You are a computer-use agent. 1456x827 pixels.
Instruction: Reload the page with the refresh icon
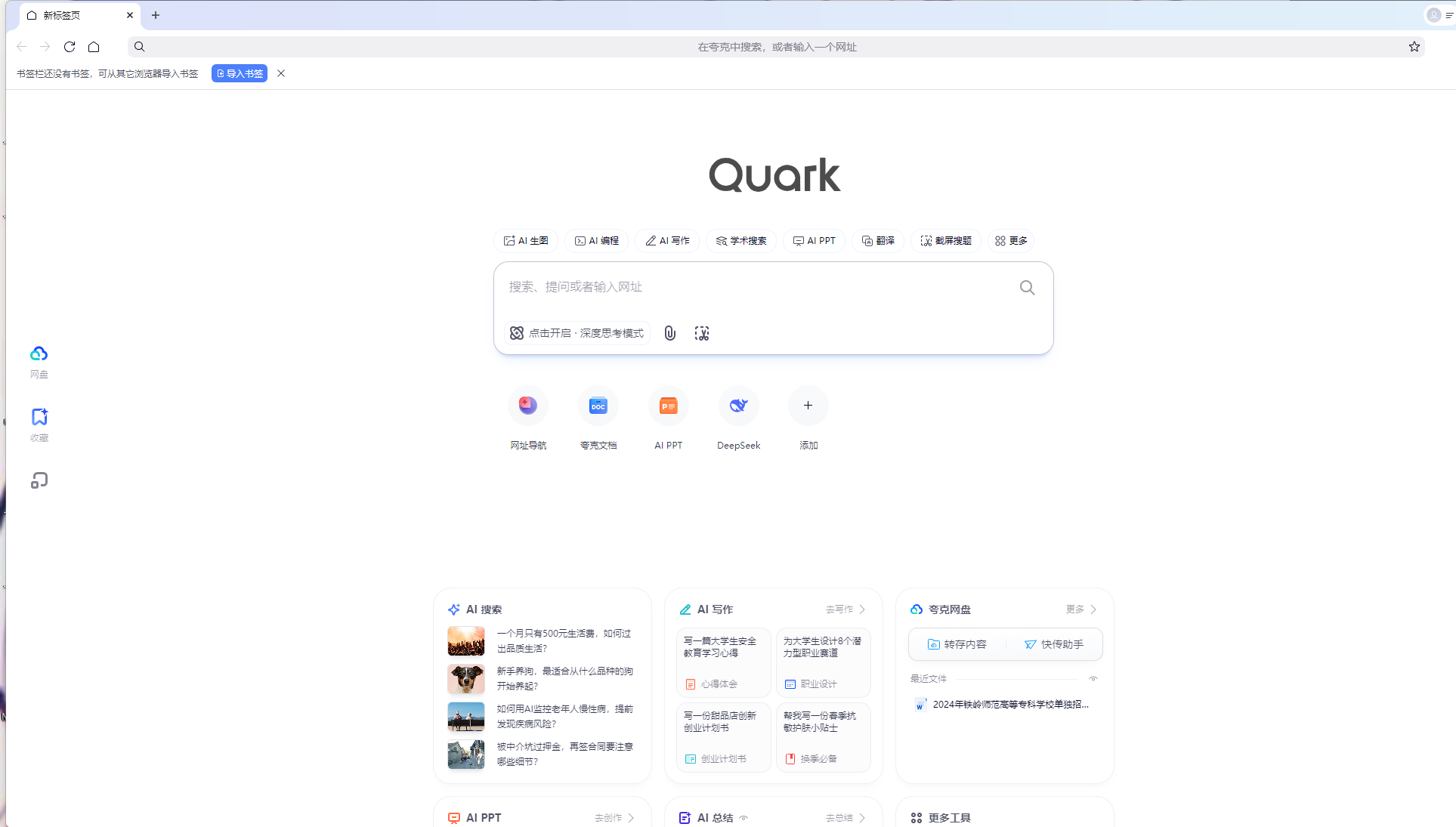70,47
